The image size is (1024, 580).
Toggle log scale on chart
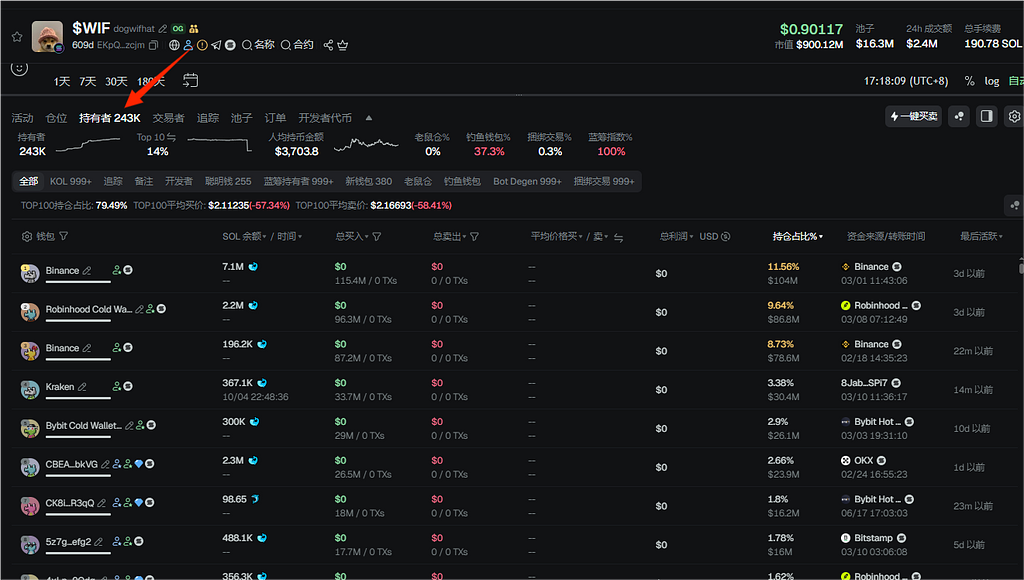pos(991,81)
